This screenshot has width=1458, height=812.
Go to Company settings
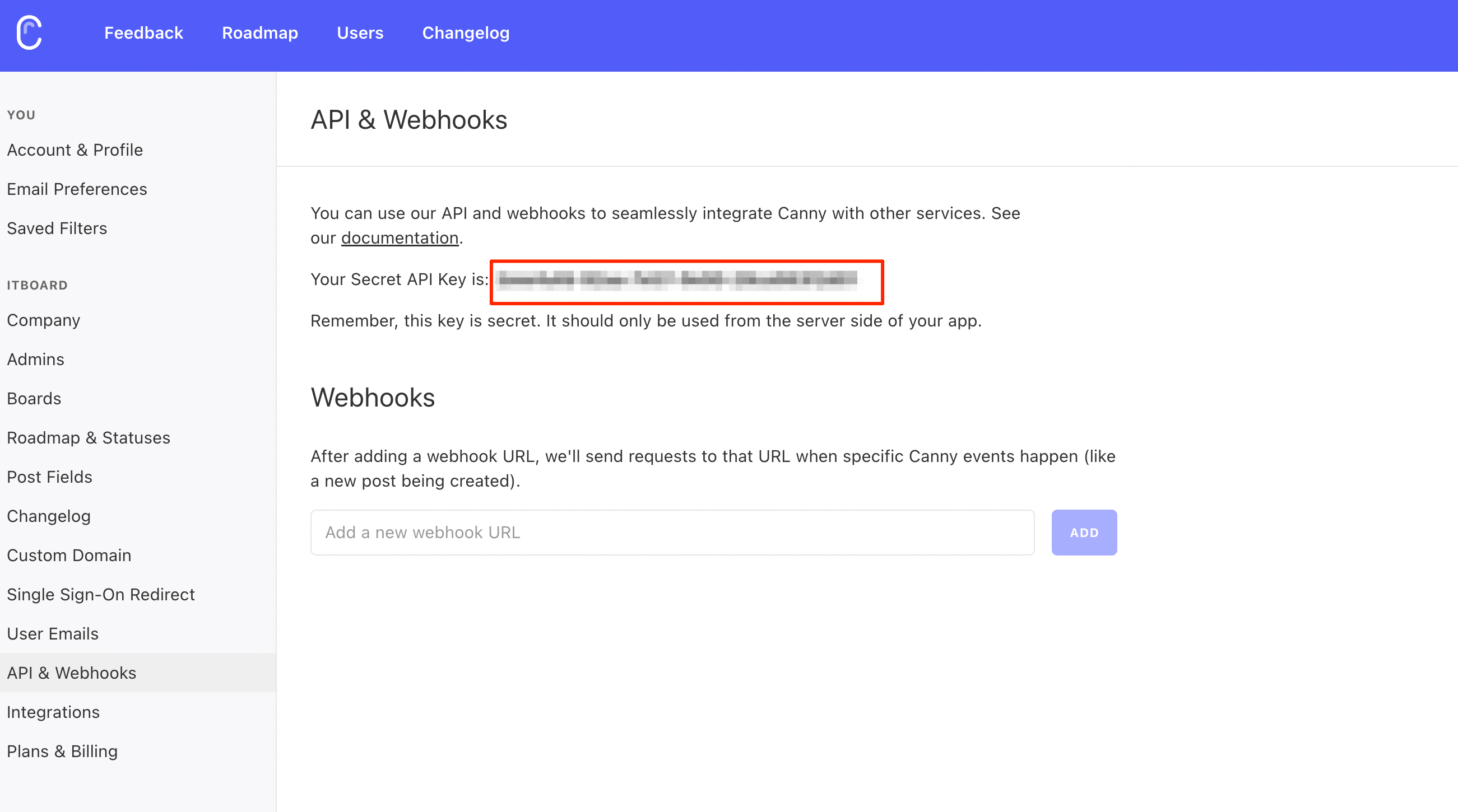click(x=44, y=320)
